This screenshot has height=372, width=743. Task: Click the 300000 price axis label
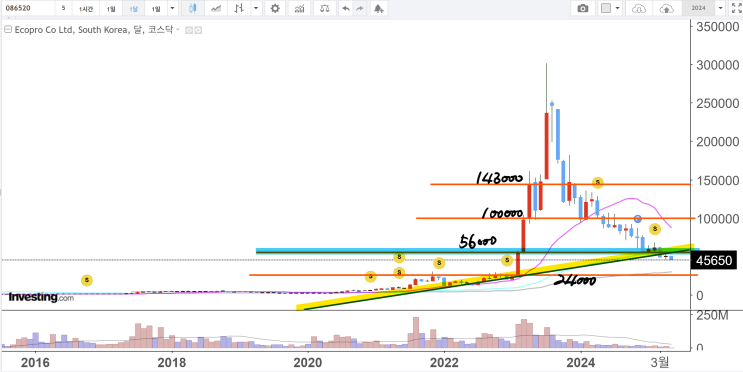[x=717, y=65]
